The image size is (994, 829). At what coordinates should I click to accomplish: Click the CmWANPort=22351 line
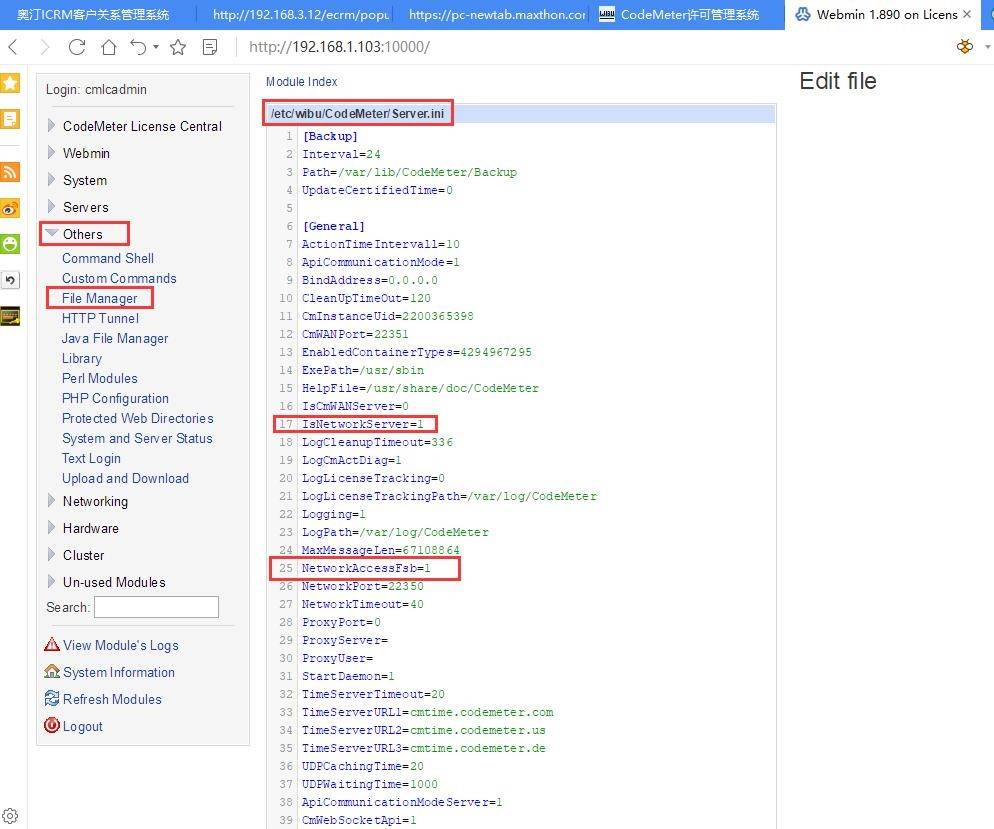click(x=355, y=334)
